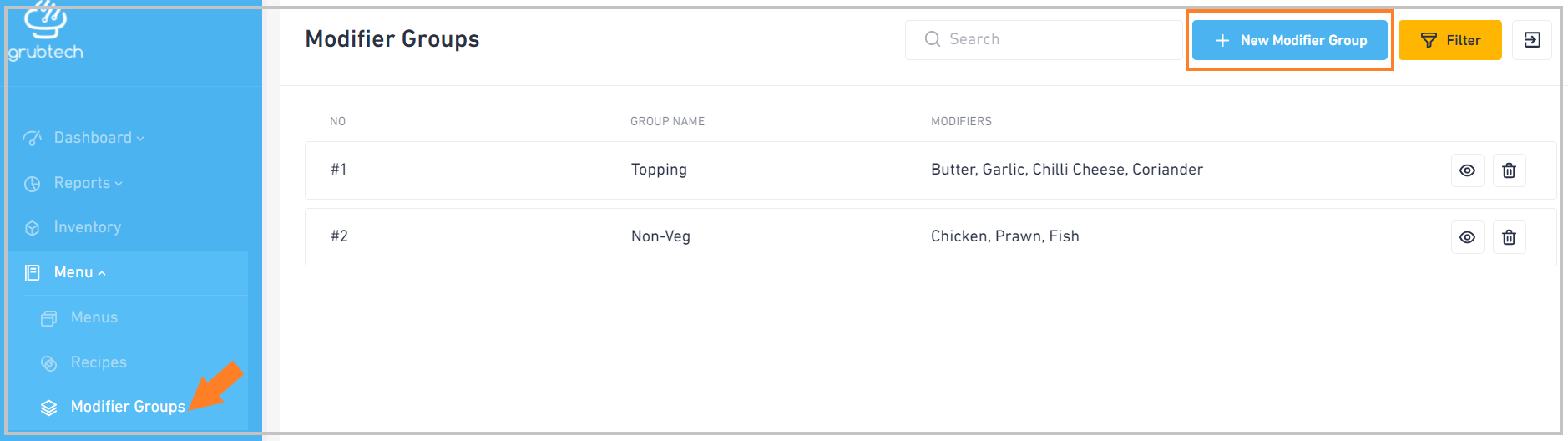Delete the Topping modifier group
Image resolution: width=1568 pixels, height=441 pixels.
pos(1509,170)
